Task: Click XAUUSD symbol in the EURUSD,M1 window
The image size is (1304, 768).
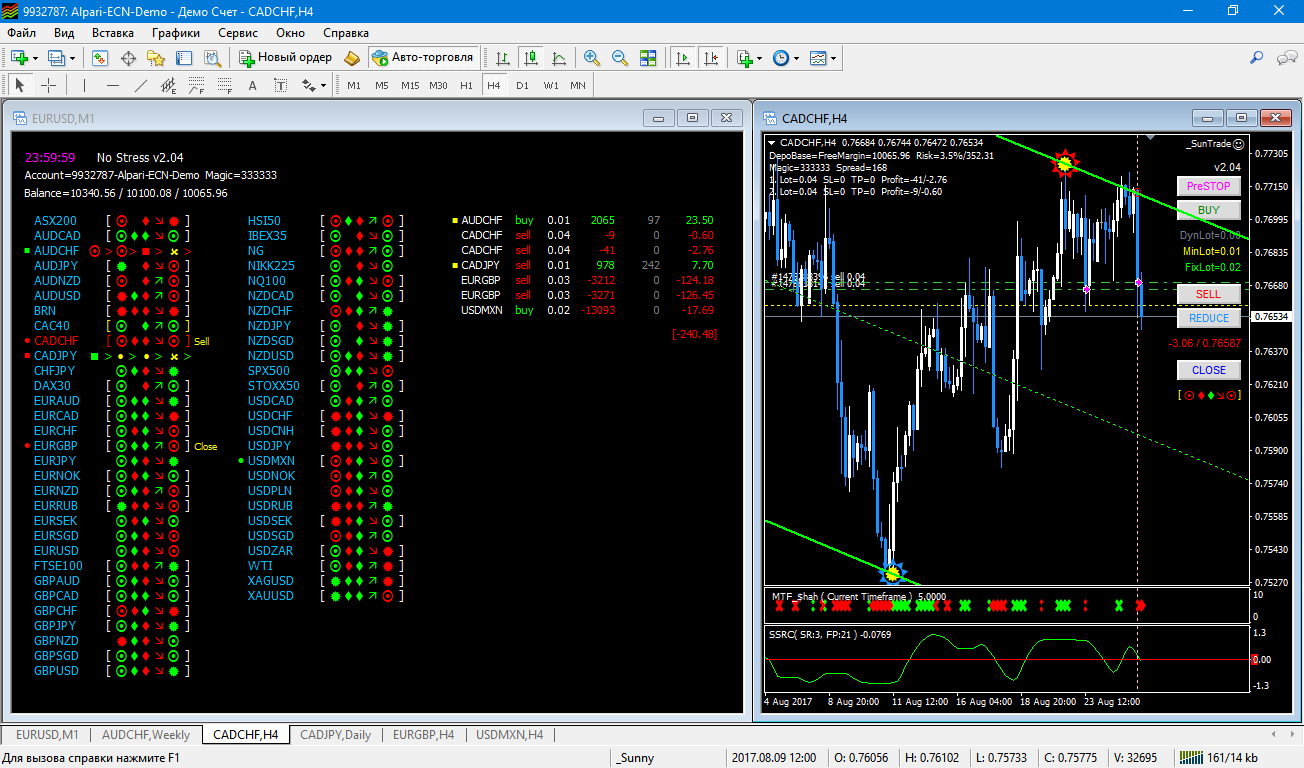Action: 271,595
